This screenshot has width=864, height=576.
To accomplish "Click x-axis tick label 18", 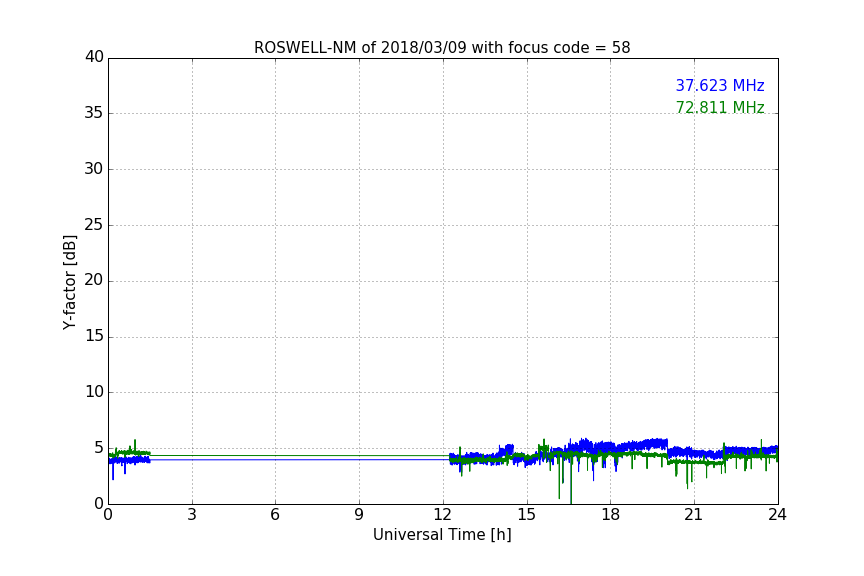I will [610, 515].
